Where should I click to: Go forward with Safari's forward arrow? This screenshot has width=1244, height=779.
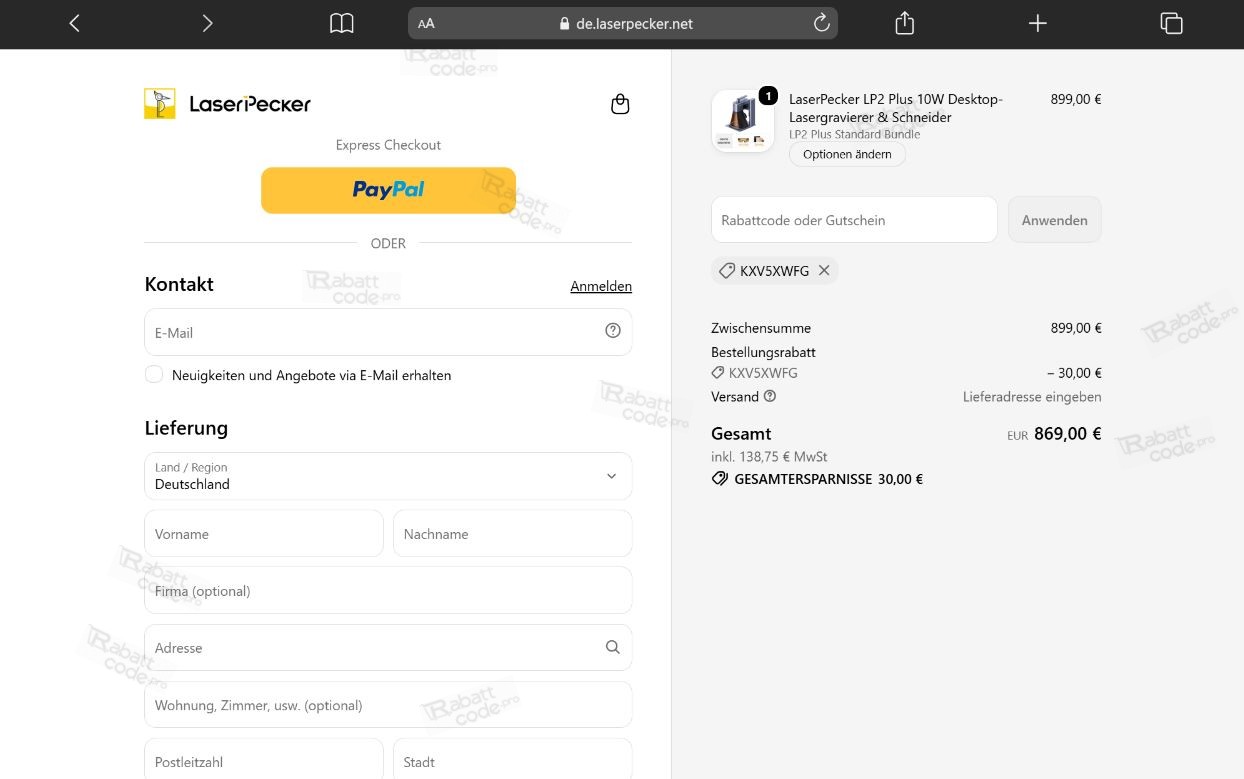[207, 23]
